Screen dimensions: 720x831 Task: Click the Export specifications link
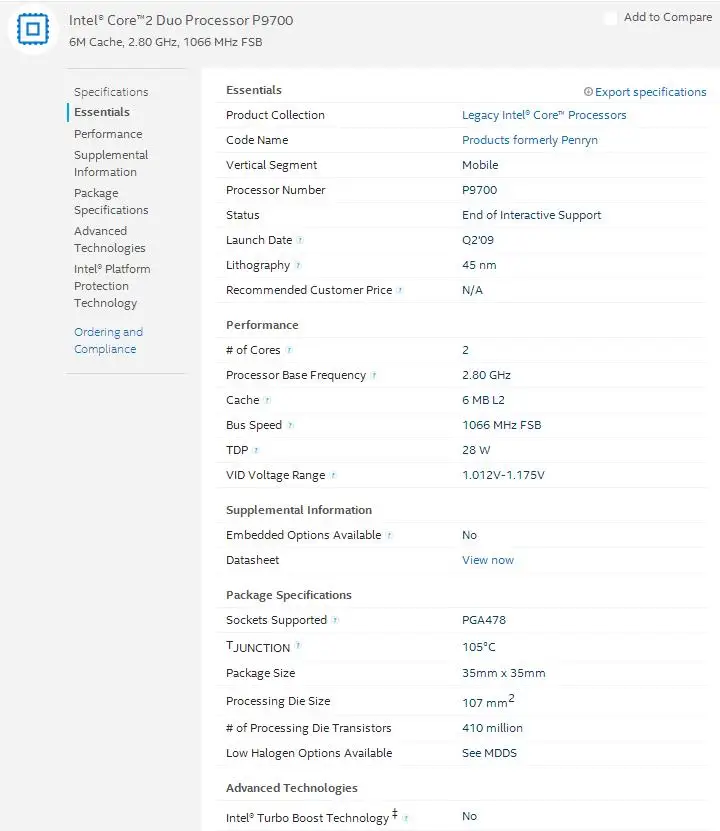click(x=651, y=92)
